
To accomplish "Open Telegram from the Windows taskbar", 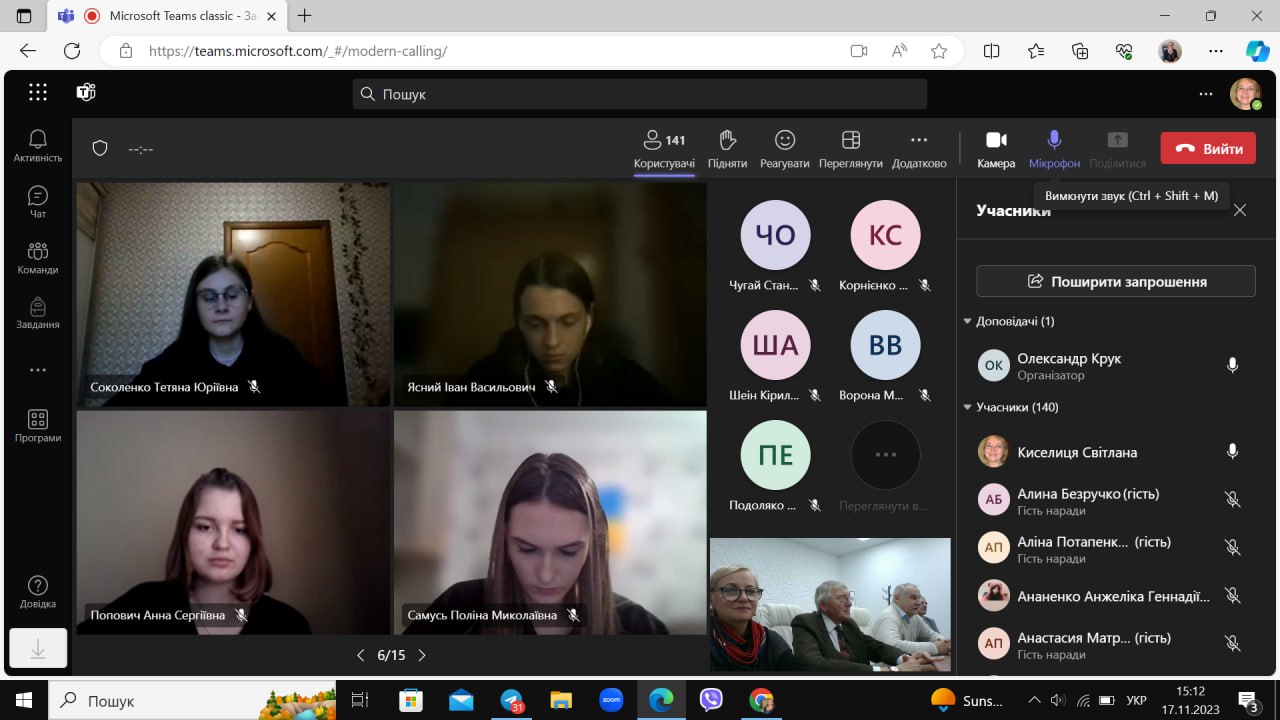I will [512, 701].
